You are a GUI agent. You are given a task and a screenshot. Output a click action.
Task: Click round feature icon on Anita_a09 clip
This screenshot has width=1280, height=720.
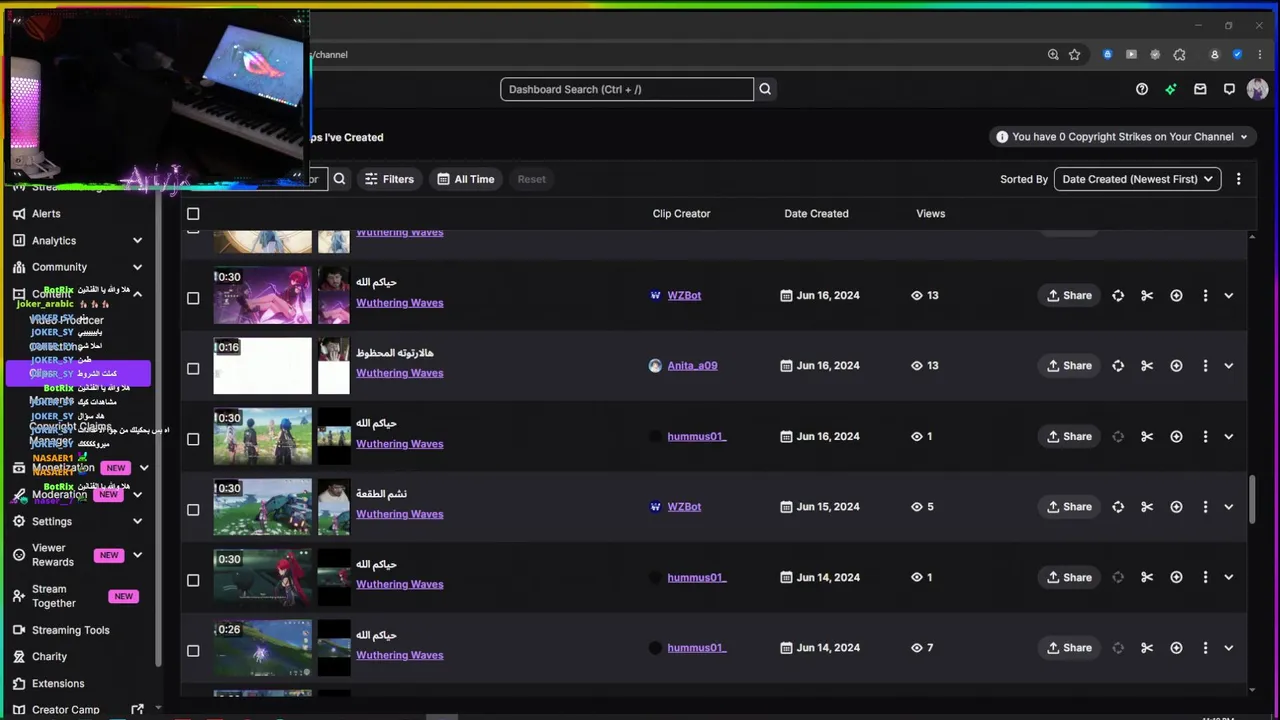(1118, 366)
